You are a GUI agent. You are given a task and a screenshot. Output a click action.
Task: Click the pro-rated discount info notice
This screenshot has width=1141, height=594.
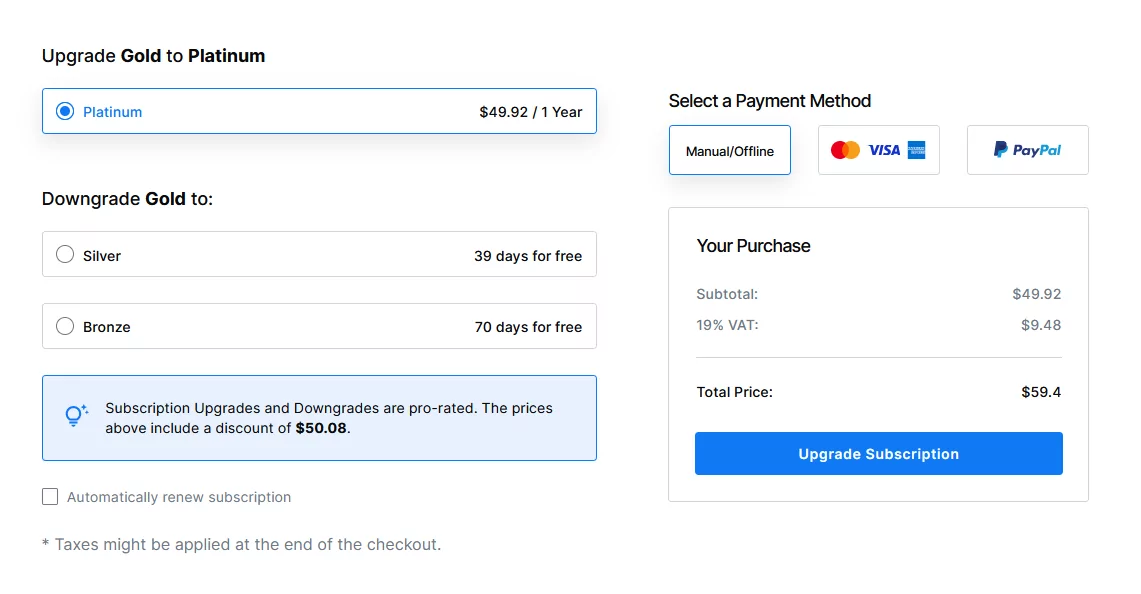coord(319,418)
